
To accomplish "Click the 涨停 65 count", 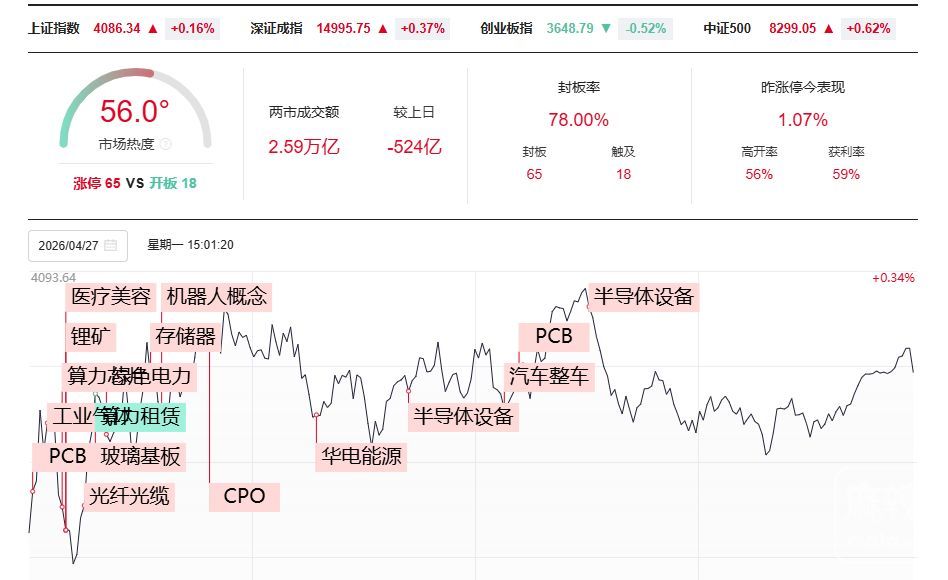I will 96,183.
